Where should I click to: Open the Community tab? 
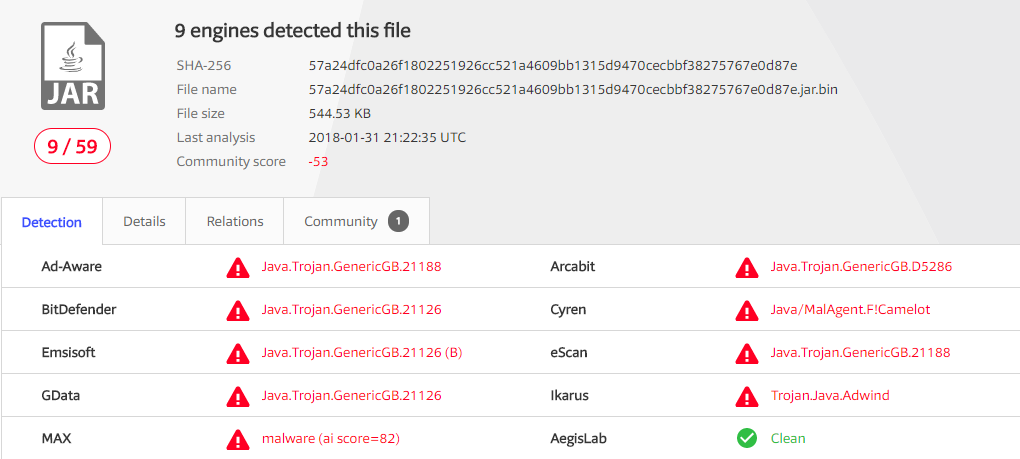tap(341, 222)
